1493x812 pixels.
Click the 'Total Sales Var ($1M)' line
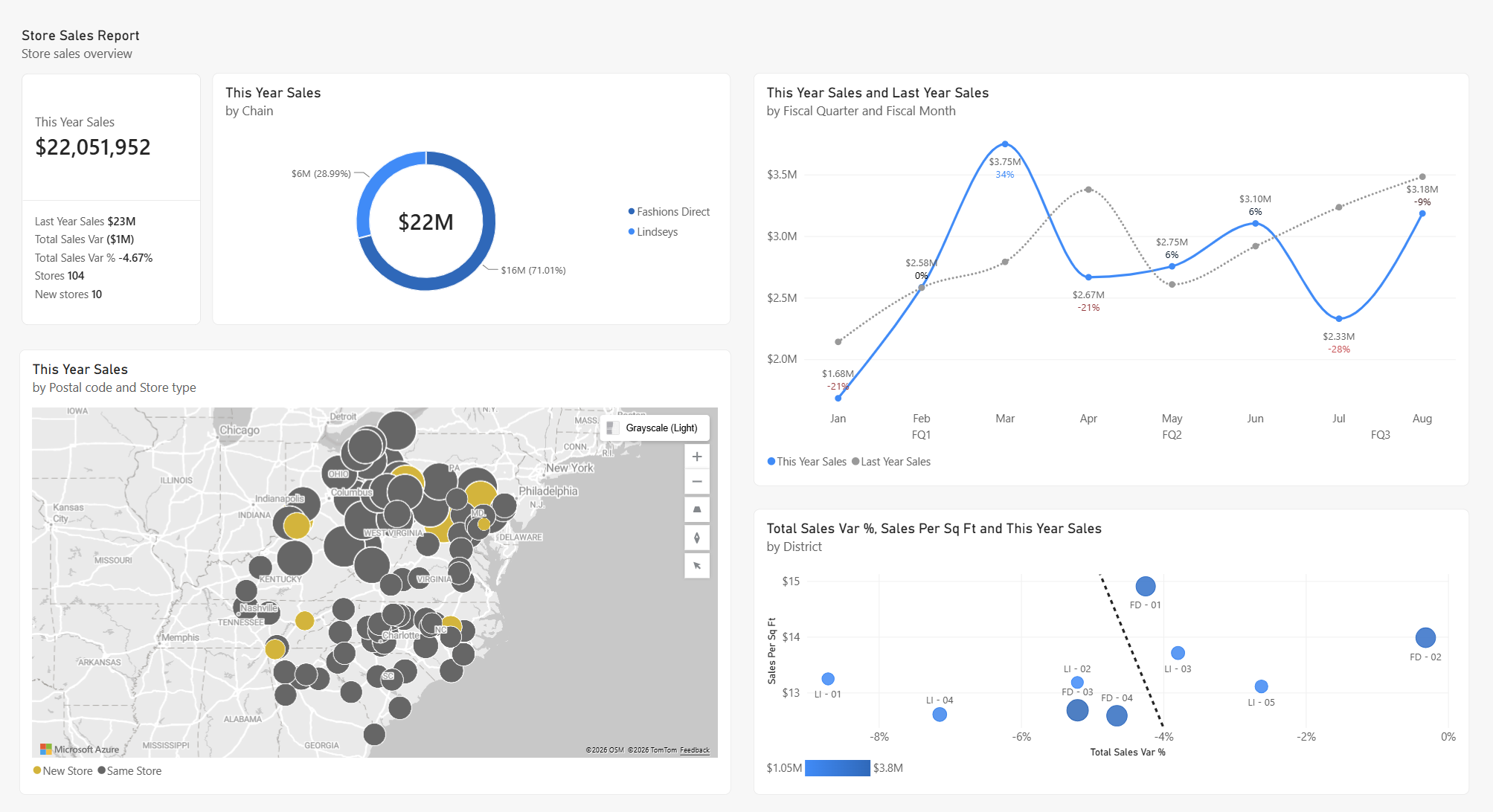click(85, 239)
